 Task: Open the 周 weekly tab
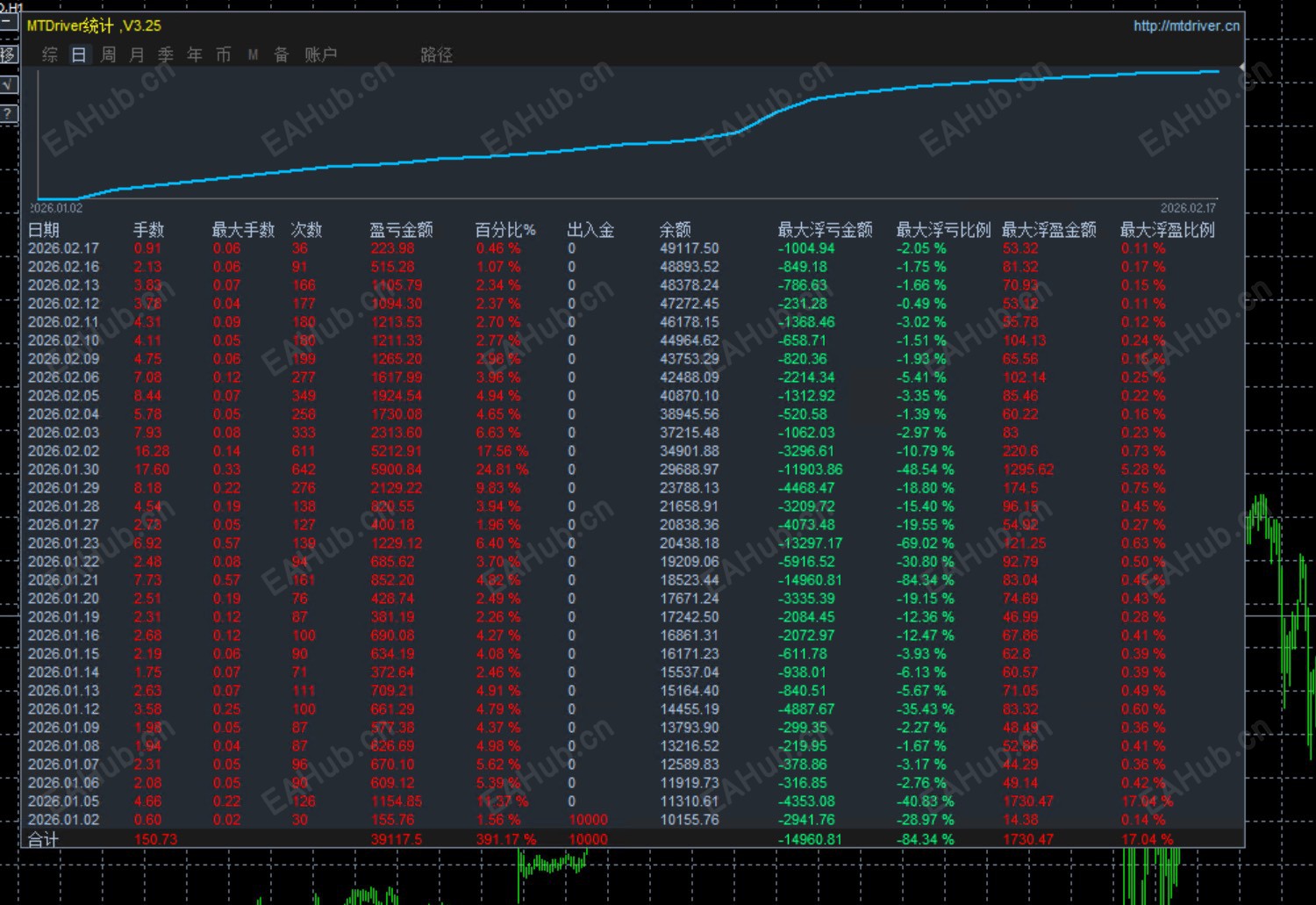[x=108, y=54]
